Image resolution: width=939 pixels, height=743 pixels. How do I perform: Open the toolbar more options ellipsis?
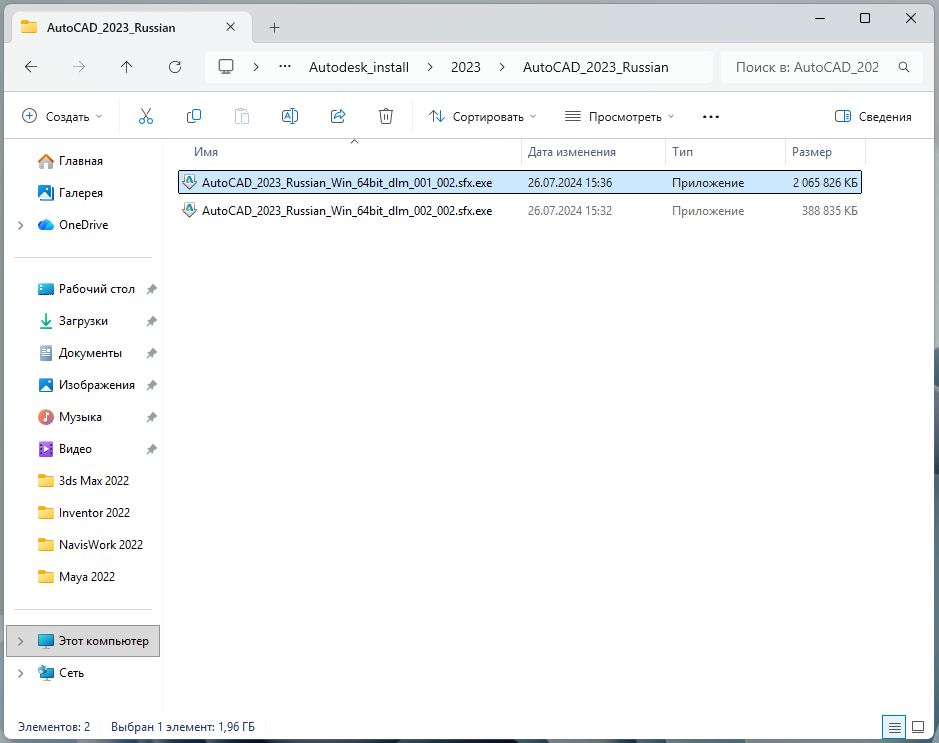[x=711, y=116]
